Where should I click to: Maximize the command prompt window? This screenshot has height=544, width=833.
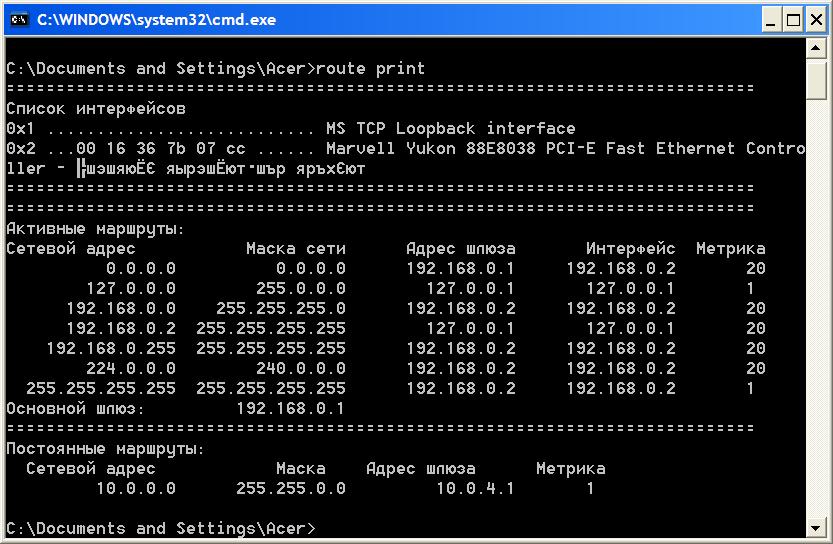[794, 20]
